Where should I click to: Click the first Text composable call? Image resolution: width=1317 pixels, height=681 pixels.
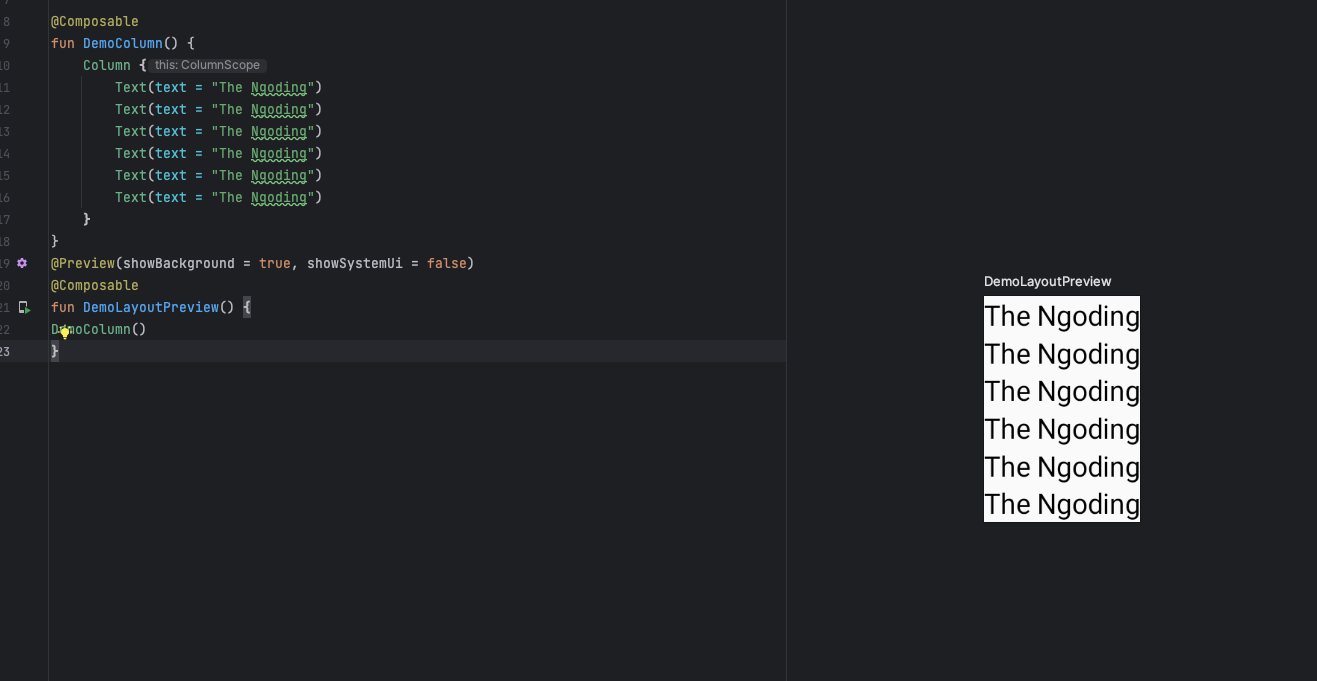[x=130, y=87]
